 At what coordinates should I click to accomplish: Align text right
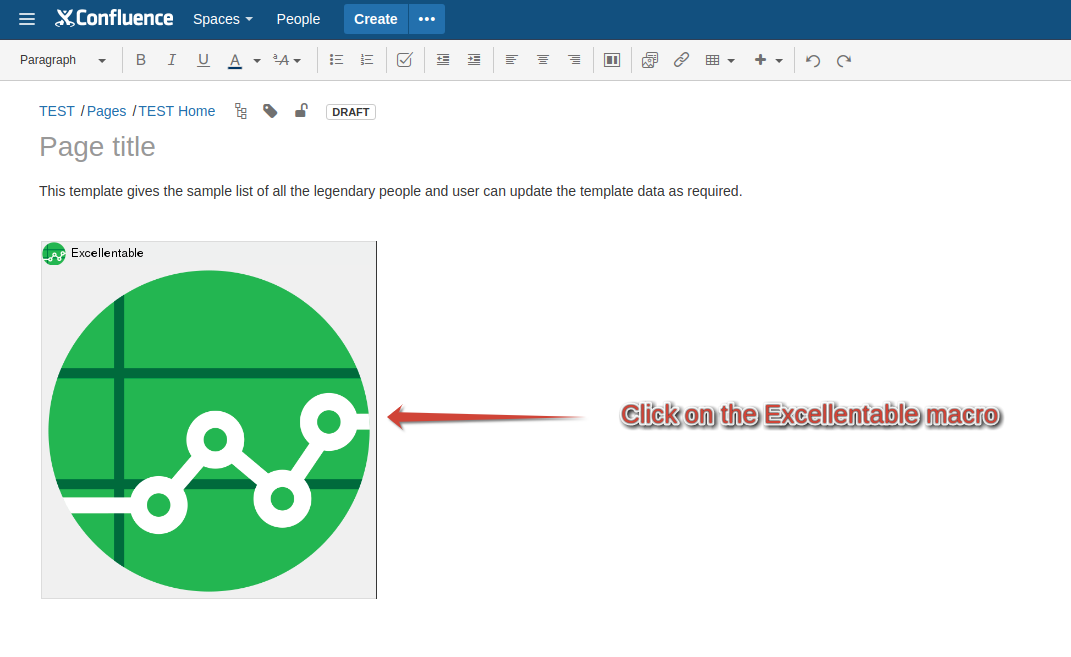574,60
